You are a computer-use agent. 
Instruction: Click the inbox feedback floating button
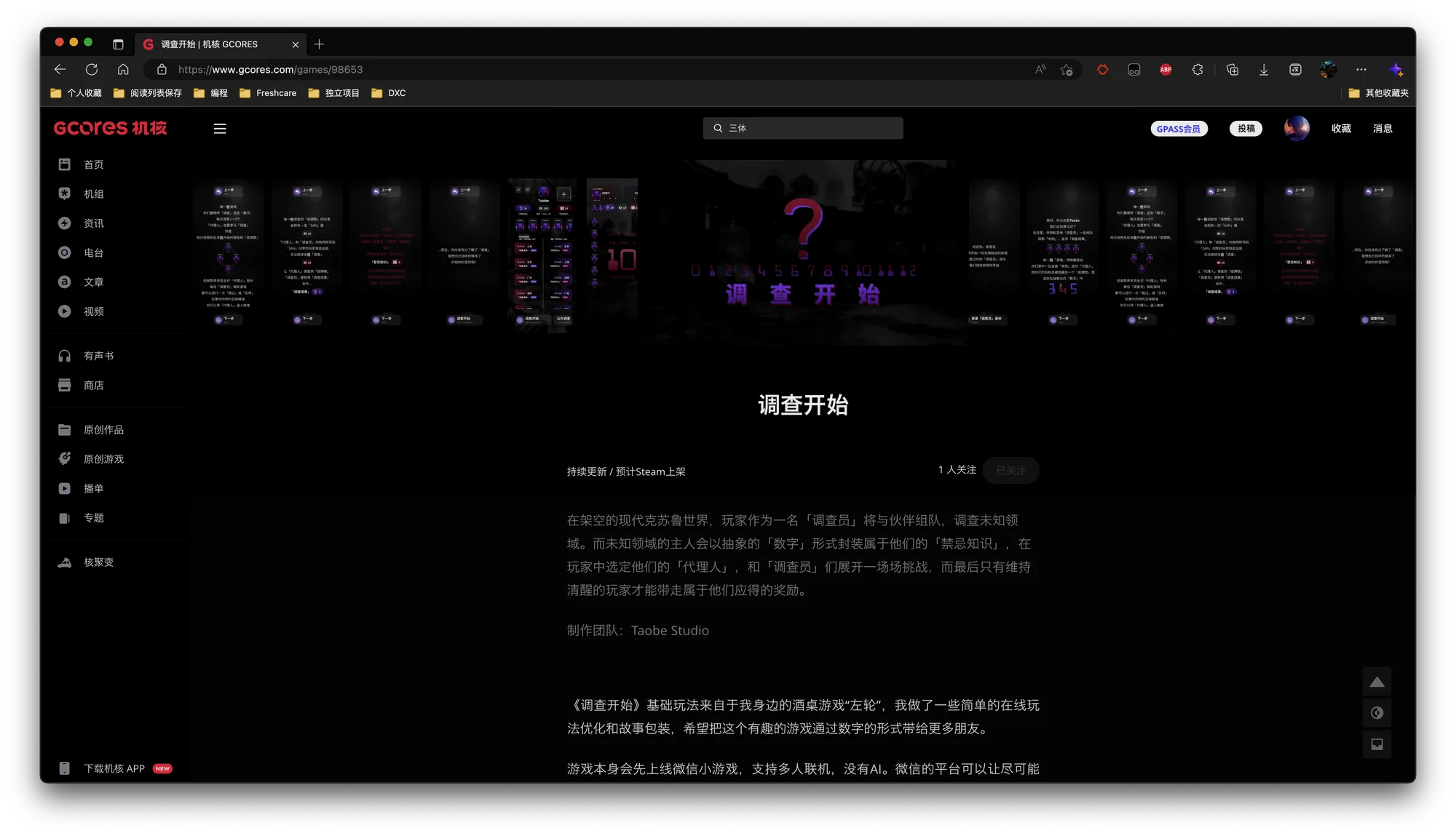pos(1377,744)
